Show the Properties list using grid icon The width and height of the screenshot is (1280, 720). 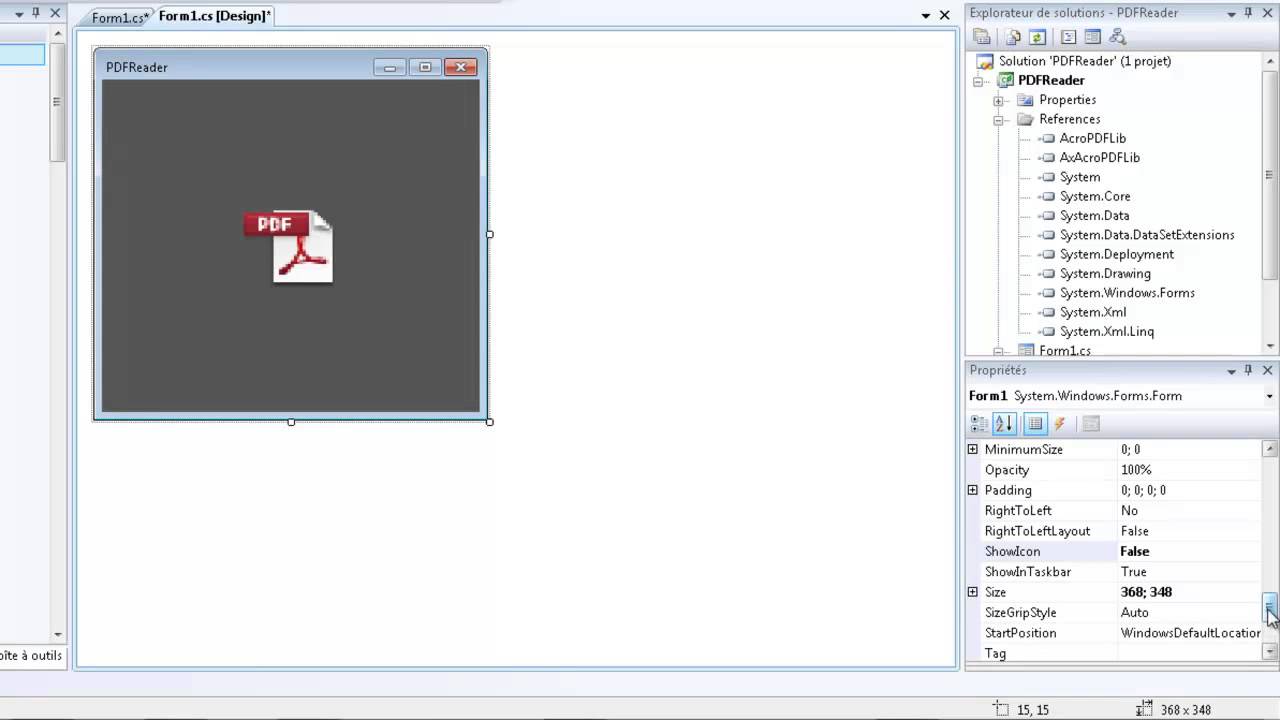1035,424
